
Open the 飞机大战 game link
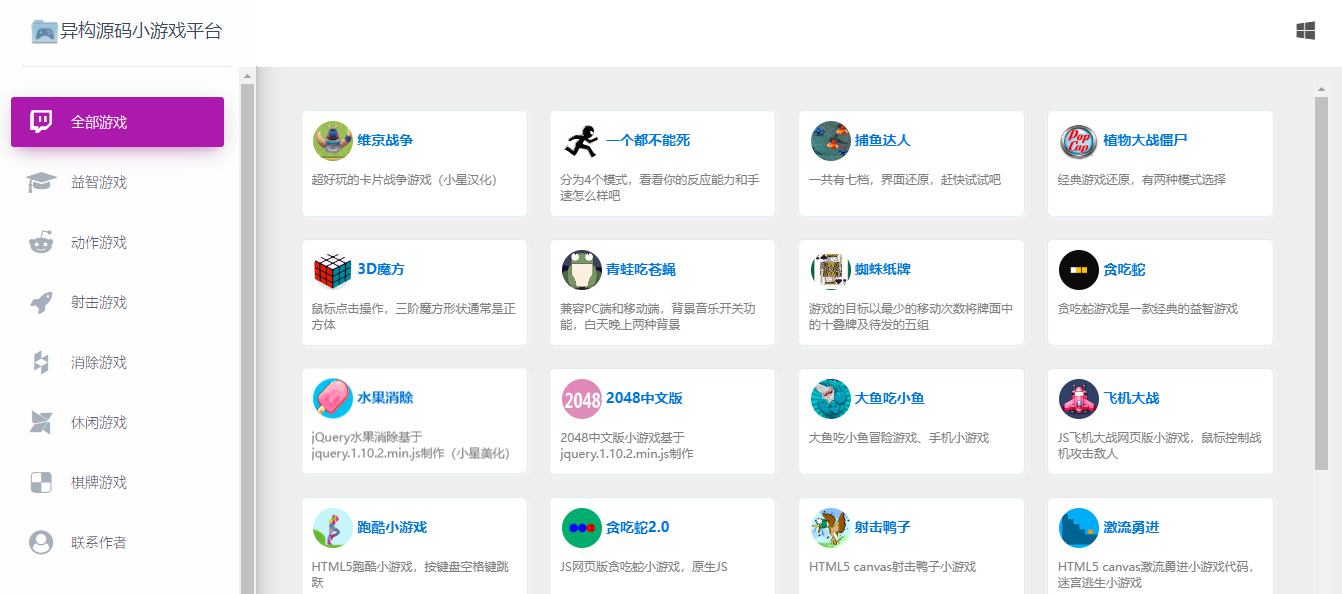1131,397
